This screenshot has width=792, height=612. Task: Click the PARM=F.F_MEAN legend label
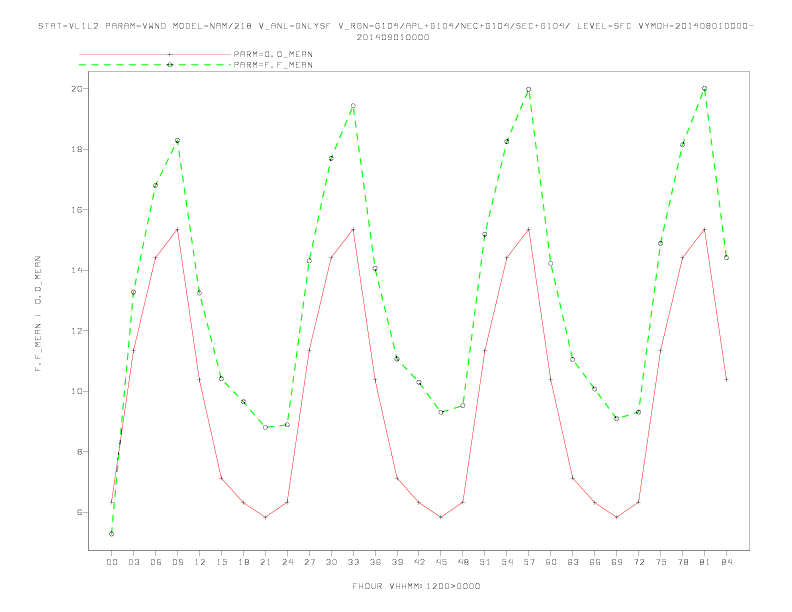click(x=273, y=65)
